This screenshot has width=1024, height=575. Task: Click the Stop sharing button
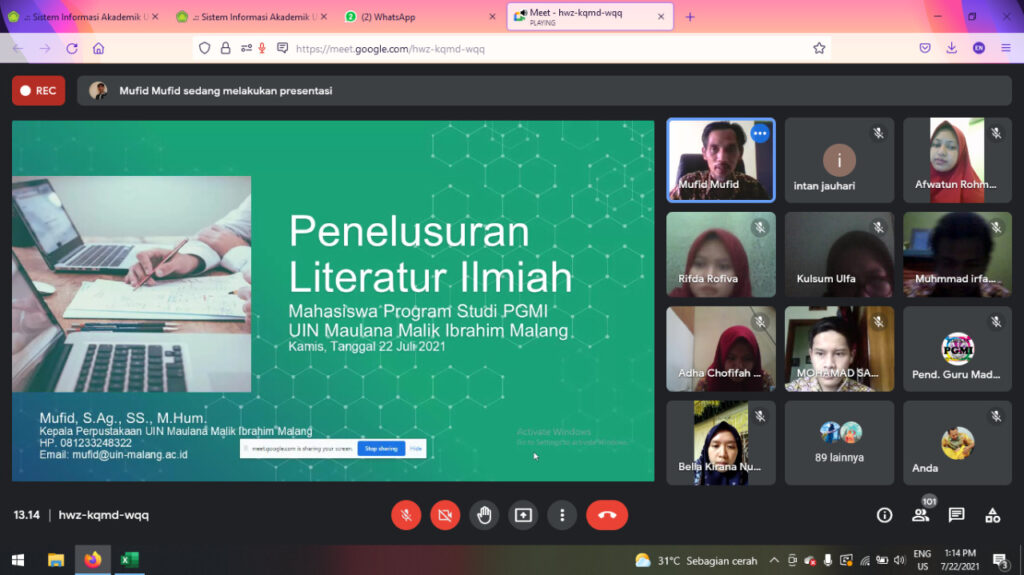(x=381, y=449)
